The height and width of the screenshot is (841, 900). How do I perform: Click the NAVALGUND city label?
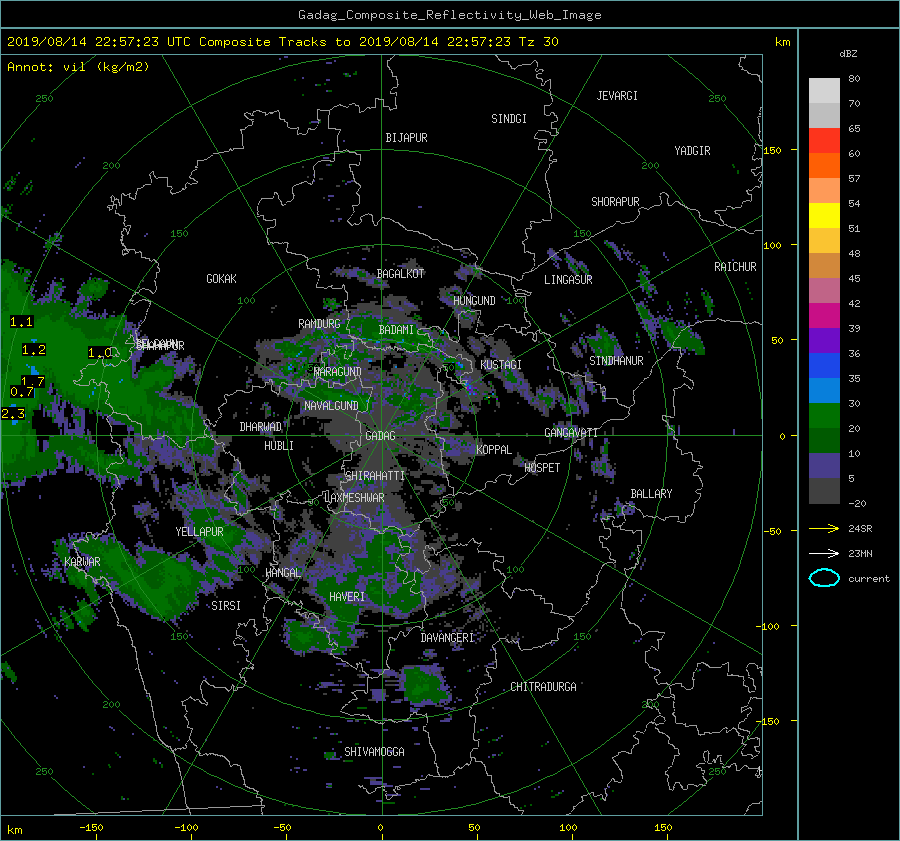click(x=331, y=406)
